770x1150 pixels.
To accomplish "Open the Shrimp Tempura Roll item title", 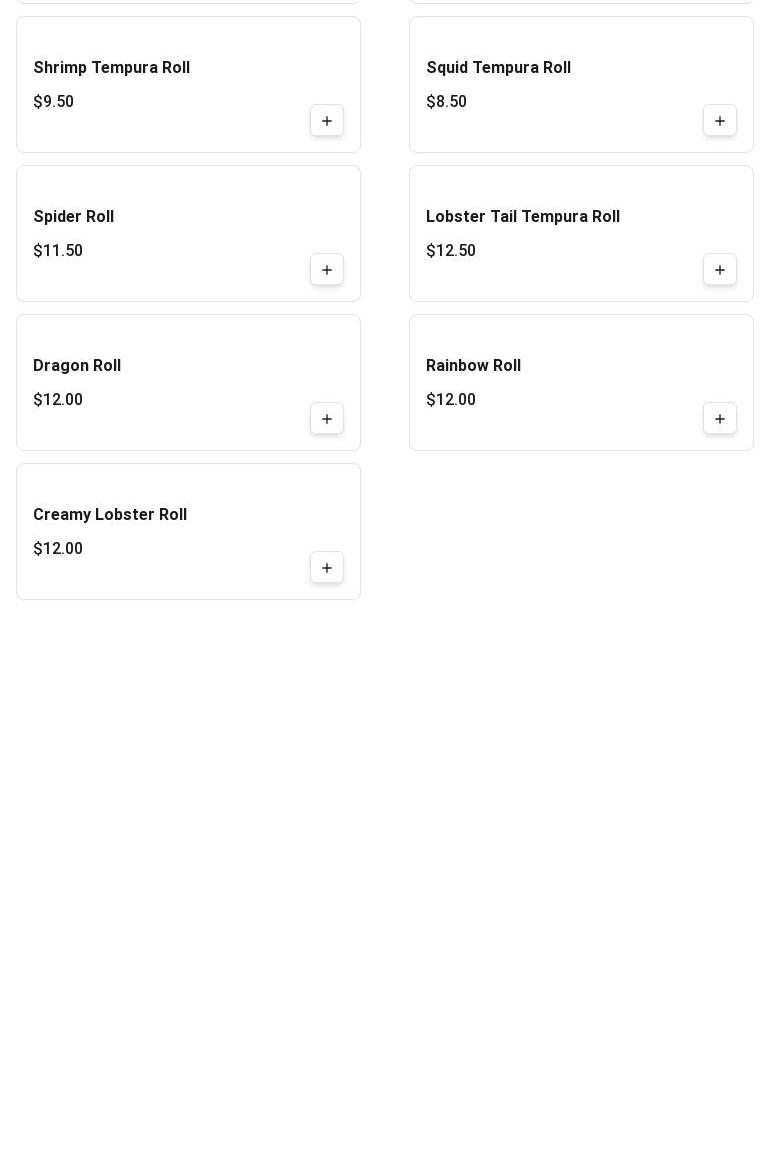I will (111, 67).
